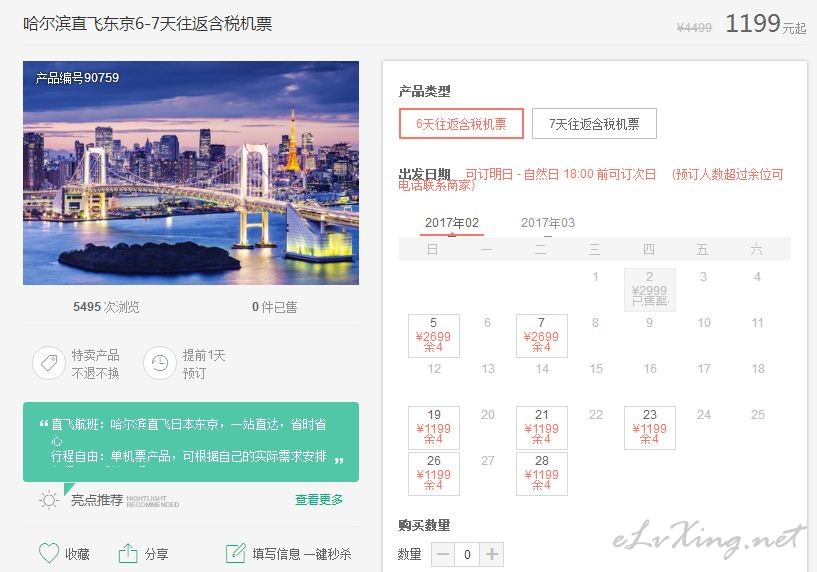Click the fill-info pencil icon
The image size is (817, 572).
click(x=236, y=553)
